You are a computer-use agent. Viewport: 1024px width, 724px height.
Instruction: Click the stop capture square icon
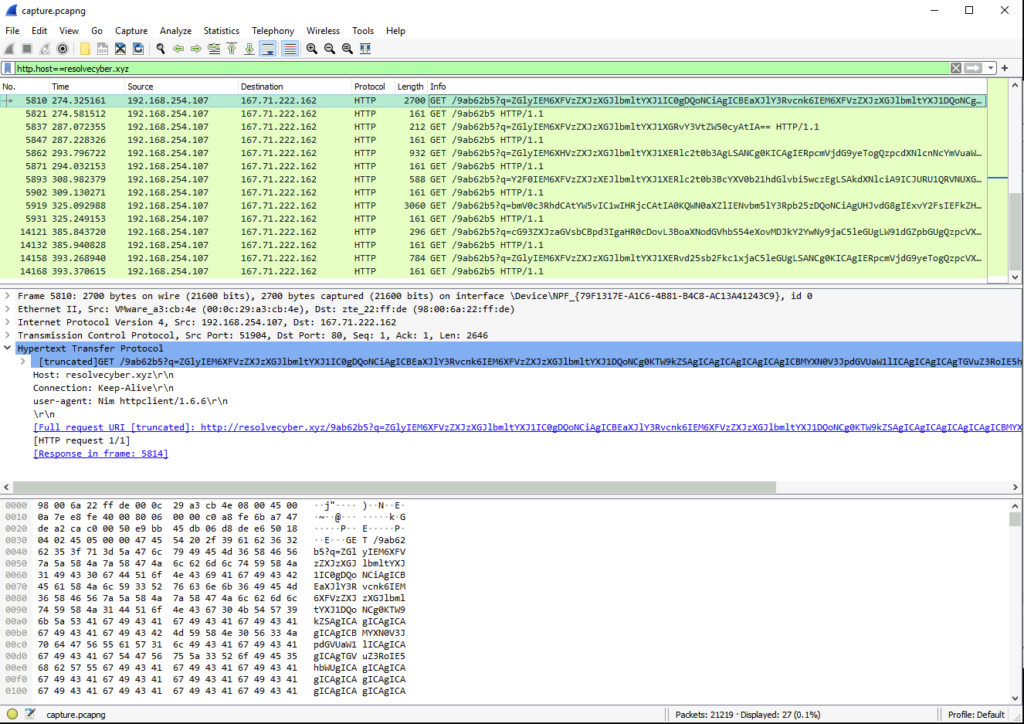click(27, 49)
